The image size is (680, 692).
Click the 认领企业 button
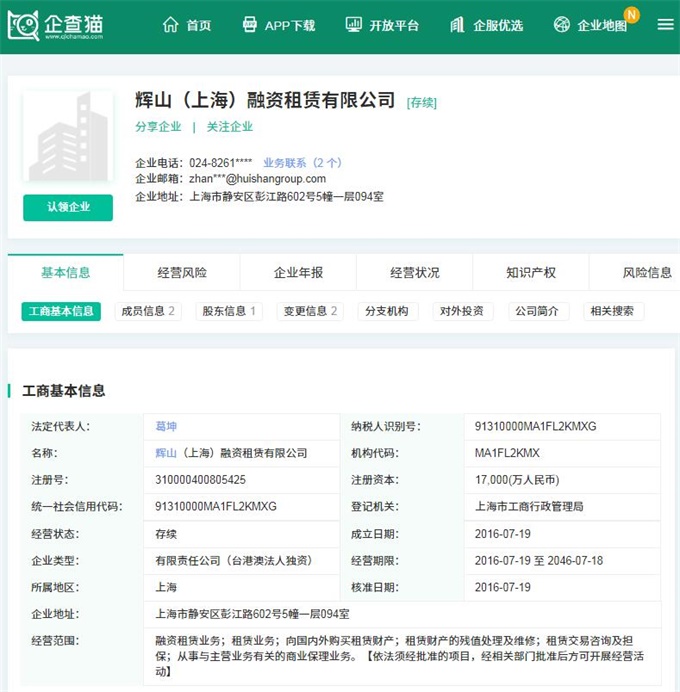point(68,207)
